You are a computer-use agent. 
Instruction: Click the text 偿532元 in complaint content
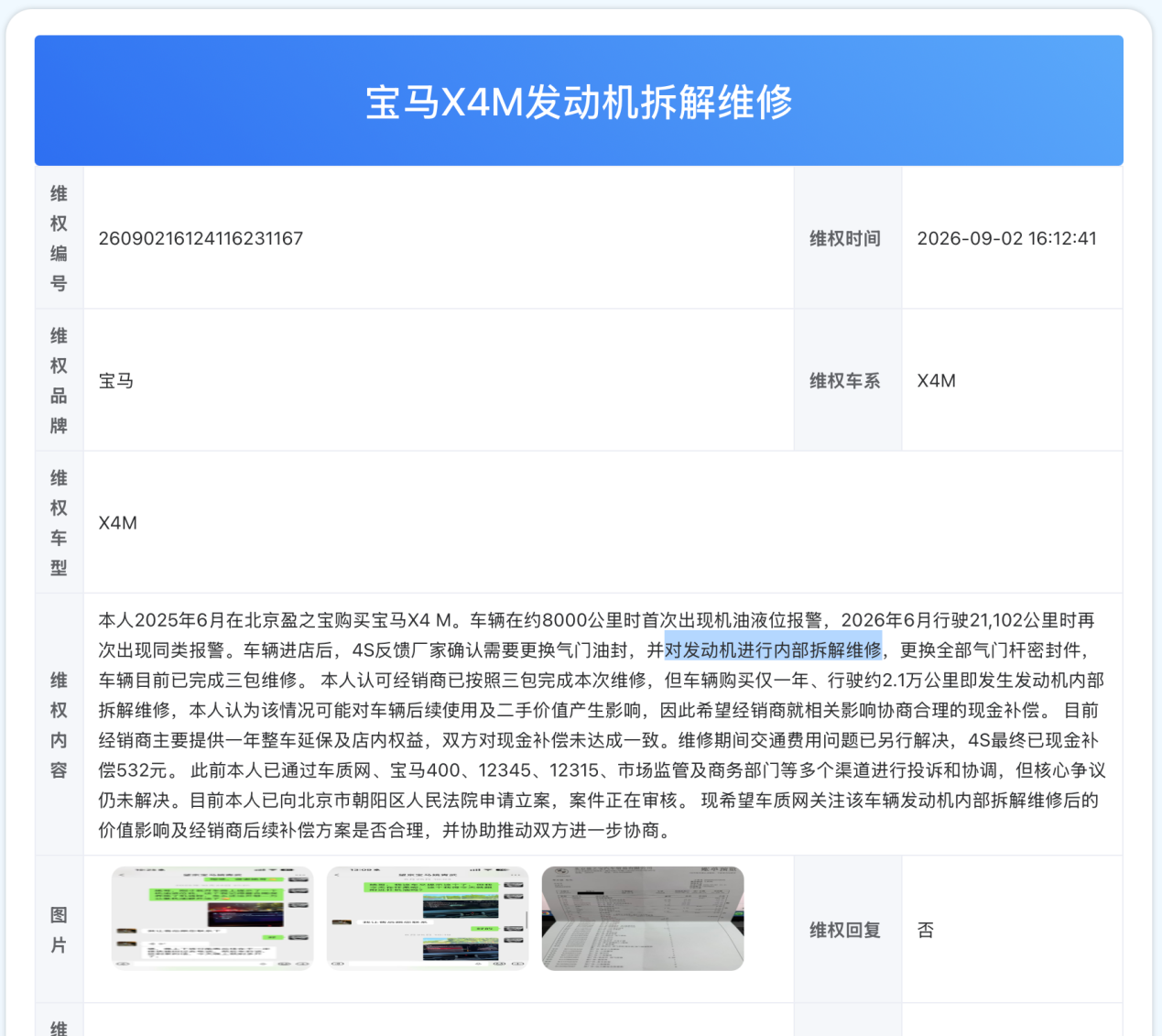[133, 770]
